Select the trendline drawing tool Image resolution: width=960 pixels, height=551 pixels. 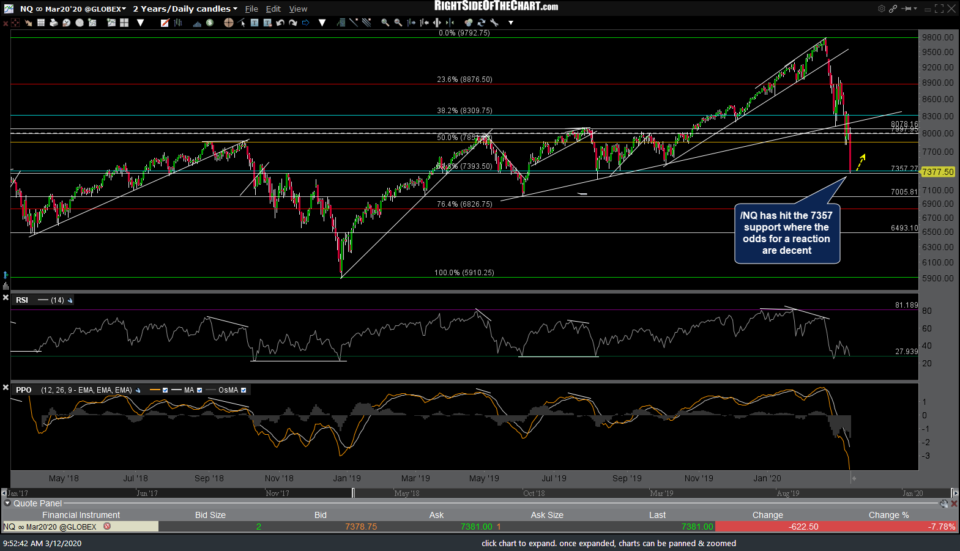click(x=353, y=23)
